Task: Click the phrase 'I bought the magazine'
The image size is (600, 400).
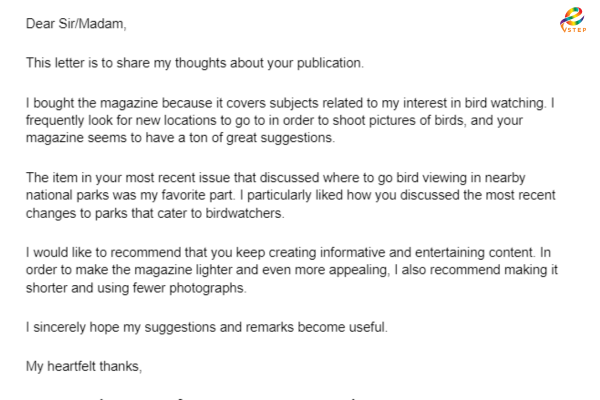Action: 92,103
